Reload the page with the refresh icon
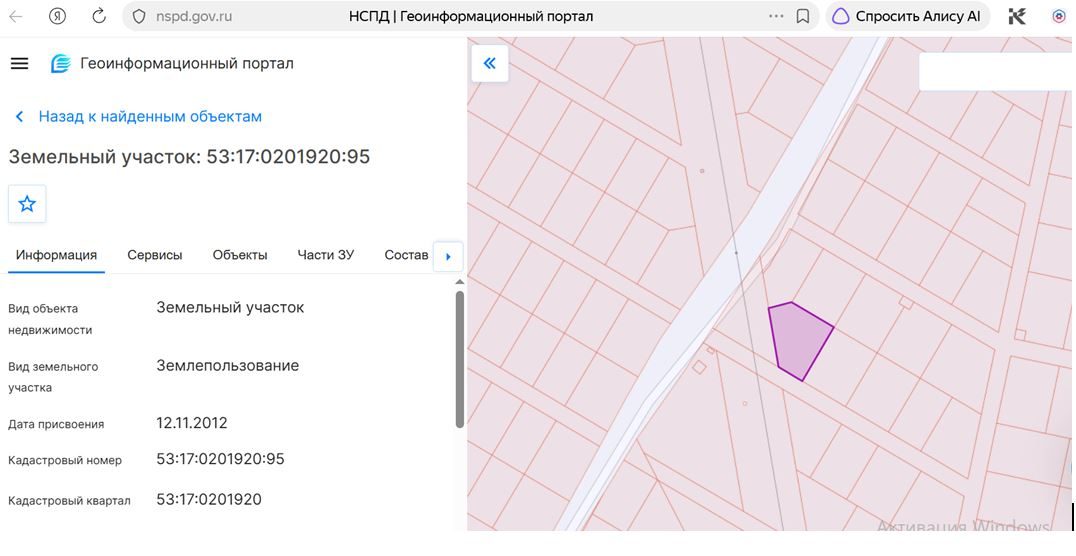Screen dimensions: 1076x556 pos(99,16)
